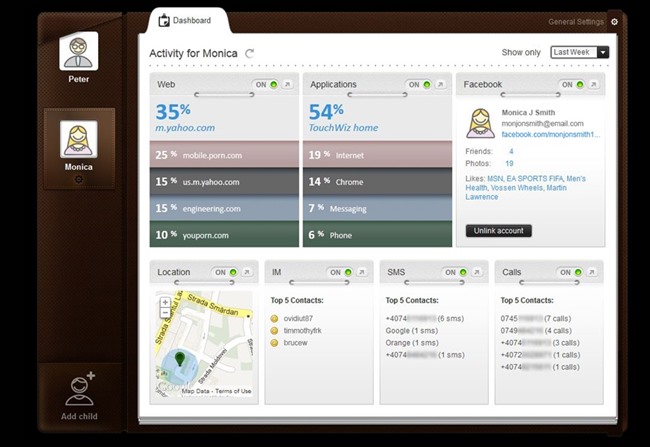Refresh activity for Monica
Image resolution: width=650 pixels, height=447 pixels.
coord(249,53)
